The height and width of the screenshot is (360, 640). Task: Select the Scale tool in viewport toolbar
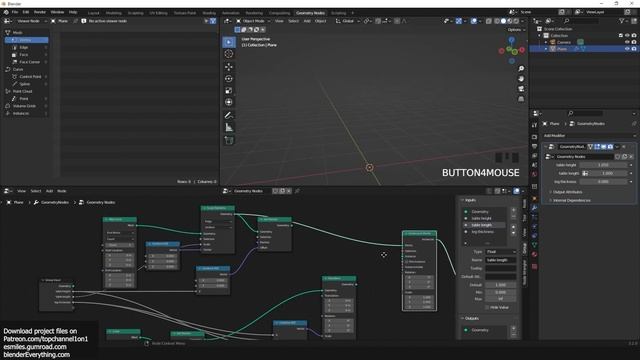(229, 90)
